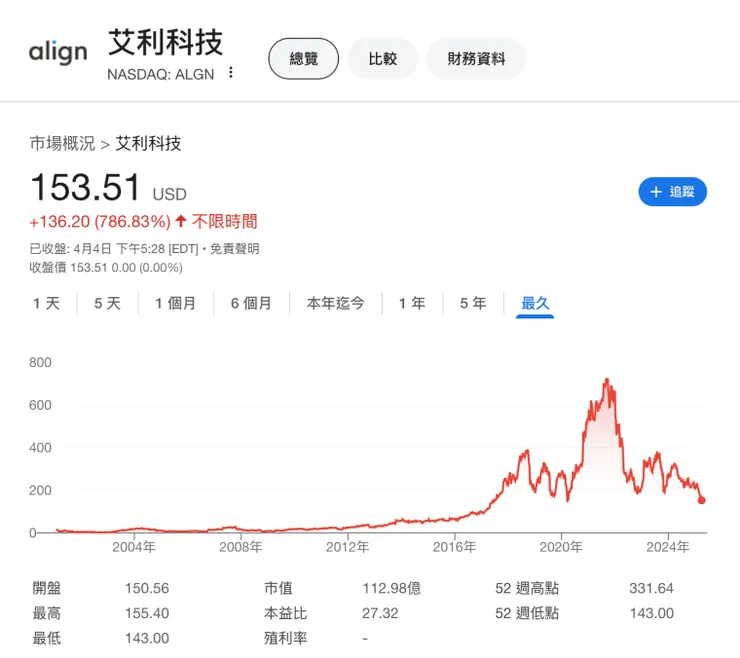The width and height of the screenshot is (740, 658).
Task: Click the 600 y-axis label
Action: coord(40,405)
